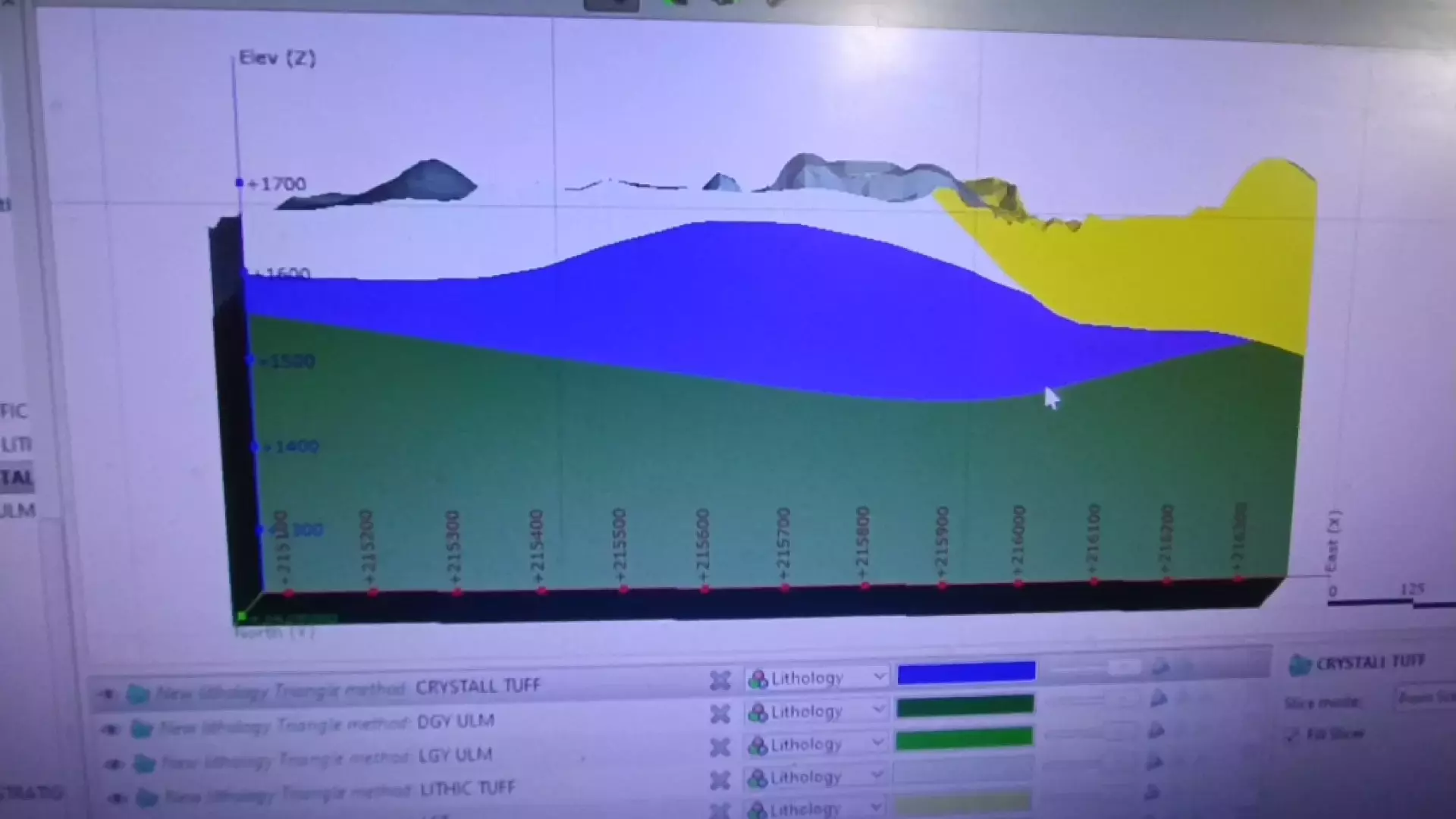Click the CRYSTALL TUFF title in properties panel
Screen dimensions: 1456x819
[x=1370, y=662]
